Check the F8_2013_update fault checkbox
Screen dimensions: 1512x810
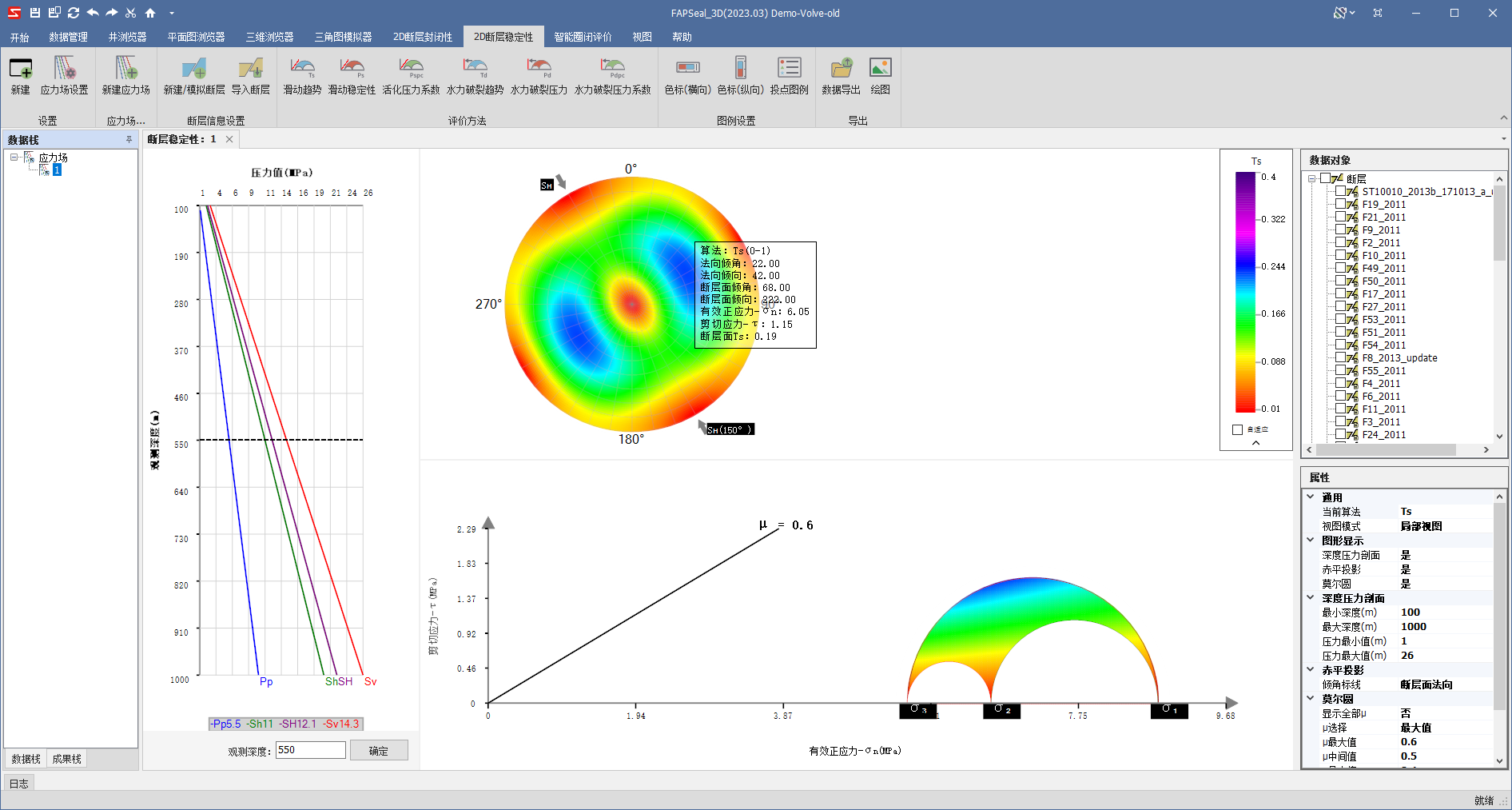[x=1340, y=357]
